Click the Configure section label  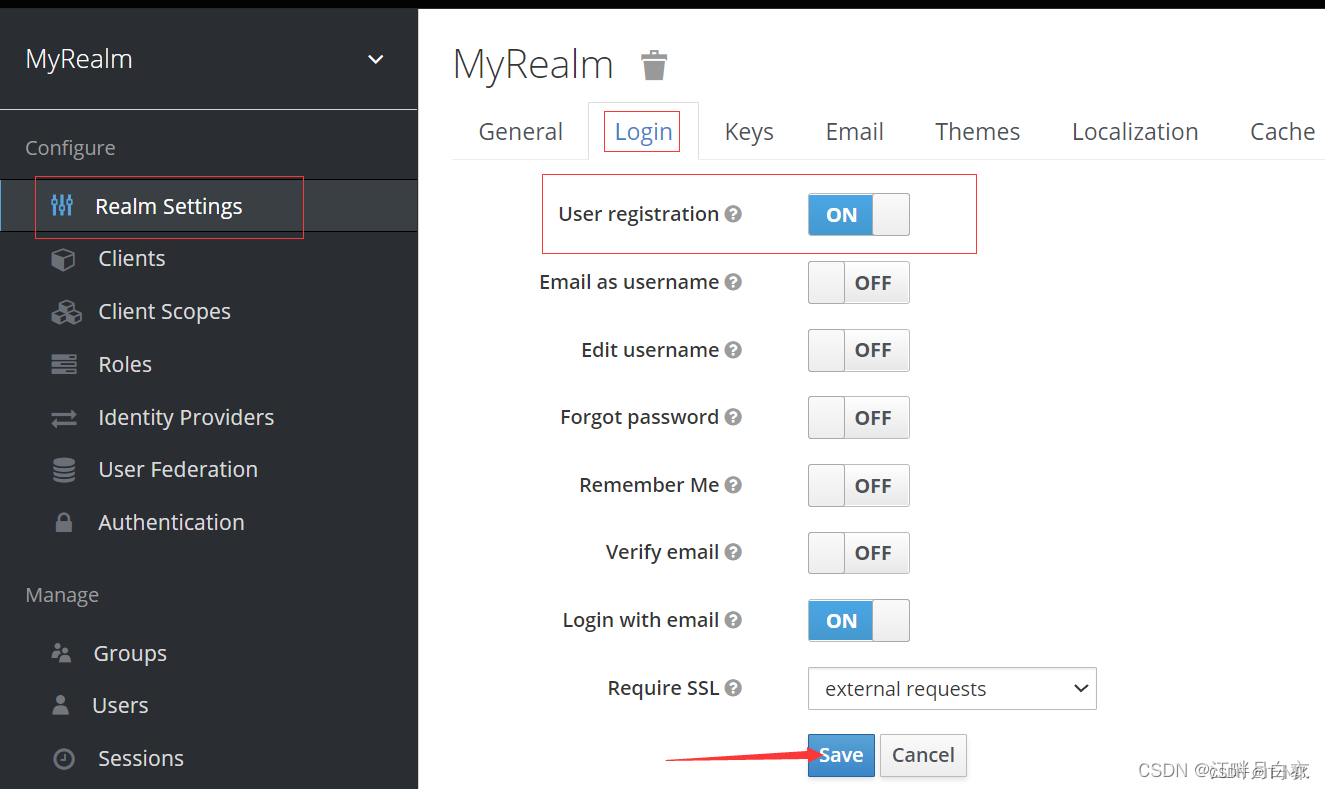point(70,148)
